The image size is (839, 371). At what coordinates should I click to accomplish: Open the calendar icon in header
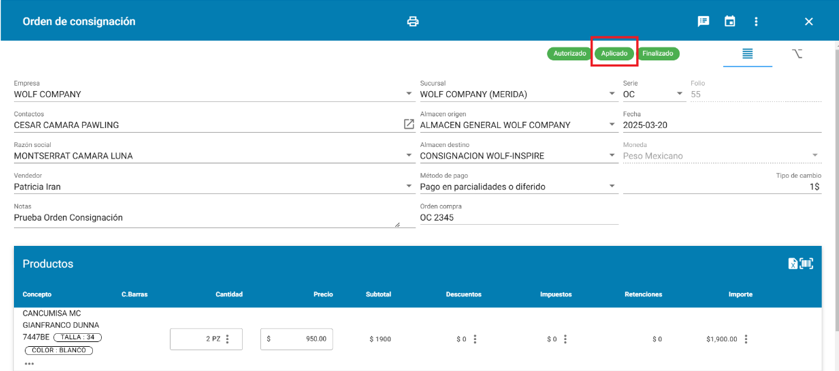pyautogui.click(x=729, y=21)
